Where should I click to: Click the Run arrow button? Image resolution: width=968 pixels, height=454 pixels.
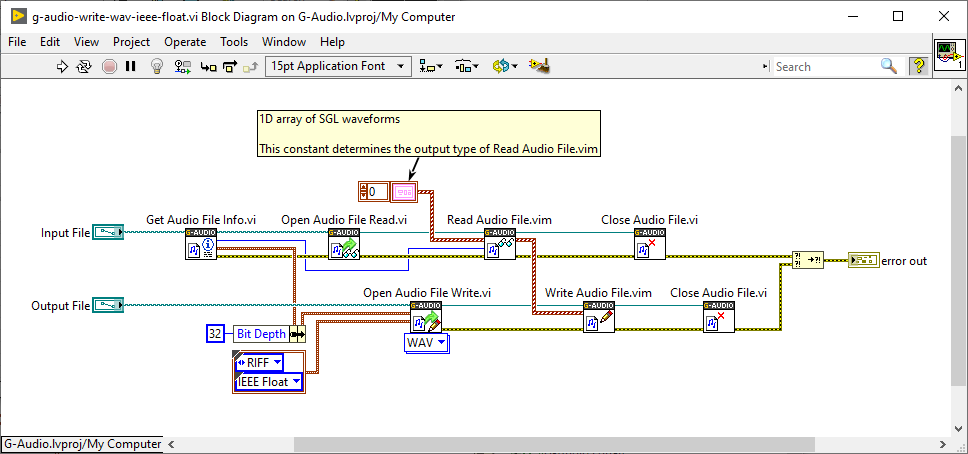62,66
